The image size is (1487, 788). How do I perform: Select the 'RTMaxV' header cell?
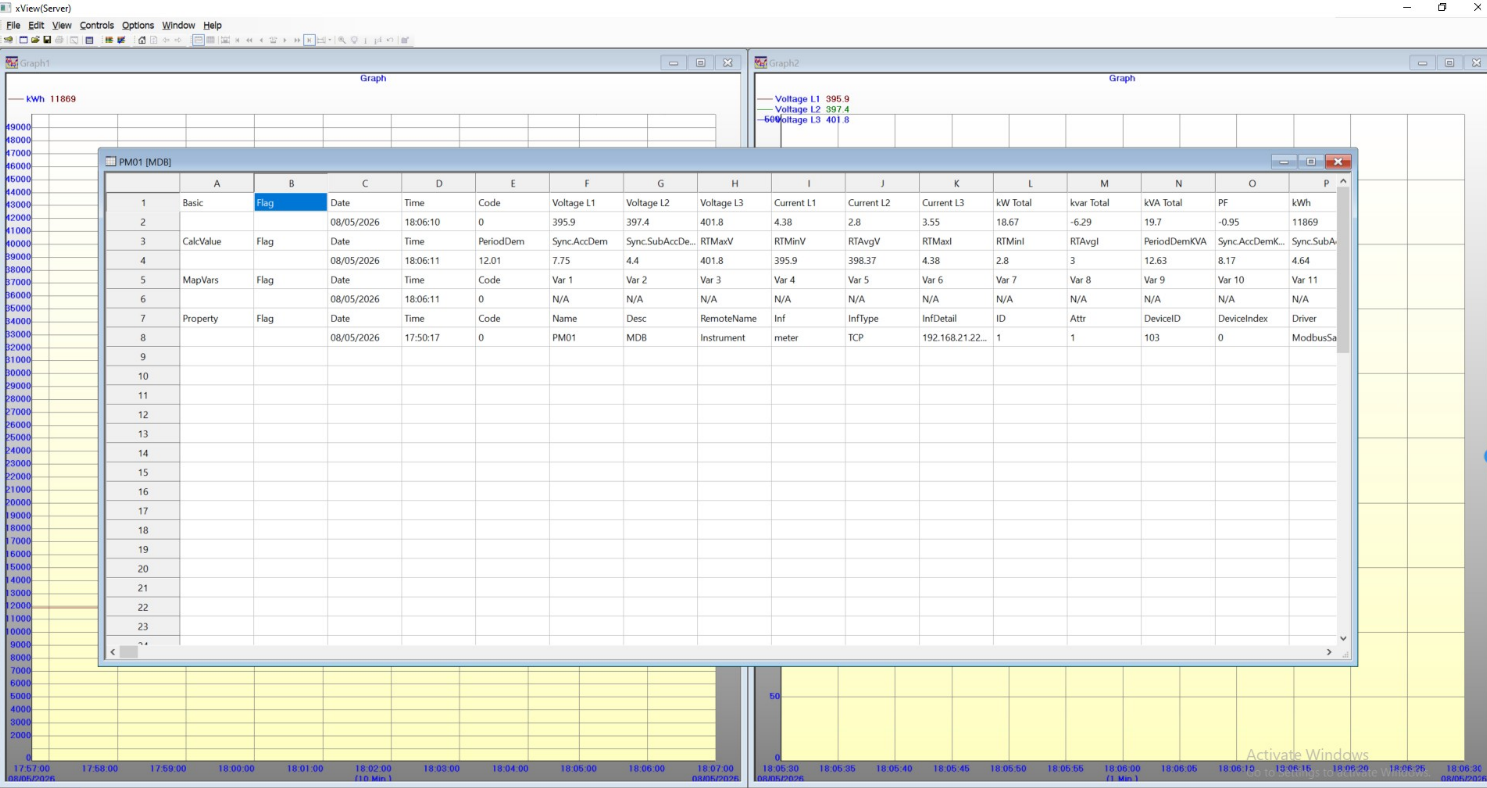click(735, 241)
